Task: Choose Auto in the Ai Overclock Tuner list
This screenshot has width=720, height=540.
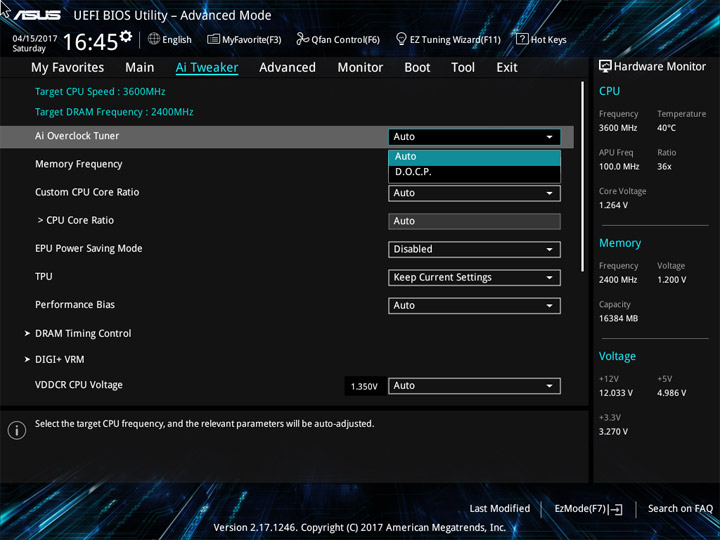Action: pyautogui.click(x=474, y=157)
